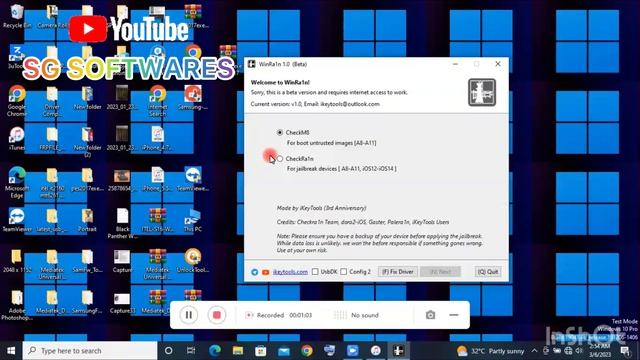Enable the UsbDK checkbox
Screen dimensions: 640x360
pos(315,272)
